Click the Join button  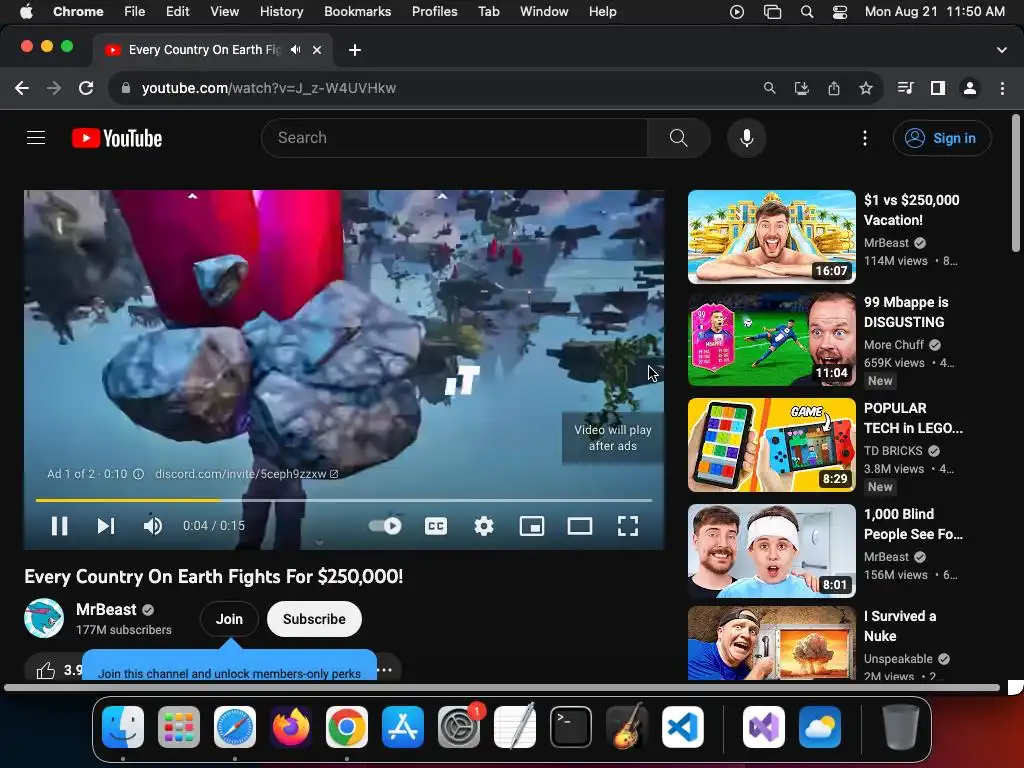point(229,619)
